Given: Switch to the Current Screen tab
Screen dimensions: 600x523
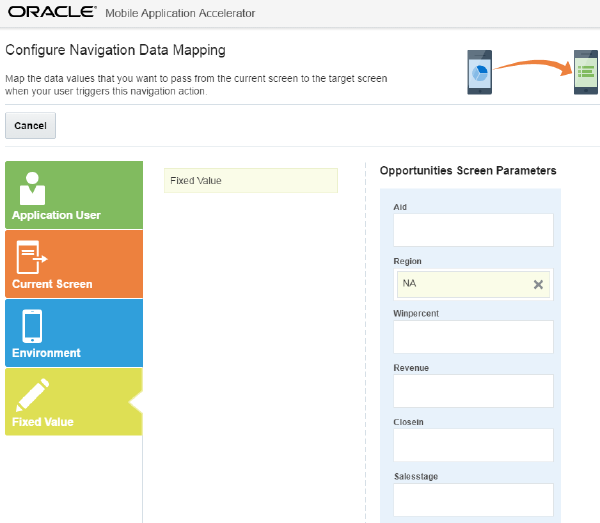Looking at the screenshot, I should click(x=52, y=284).
